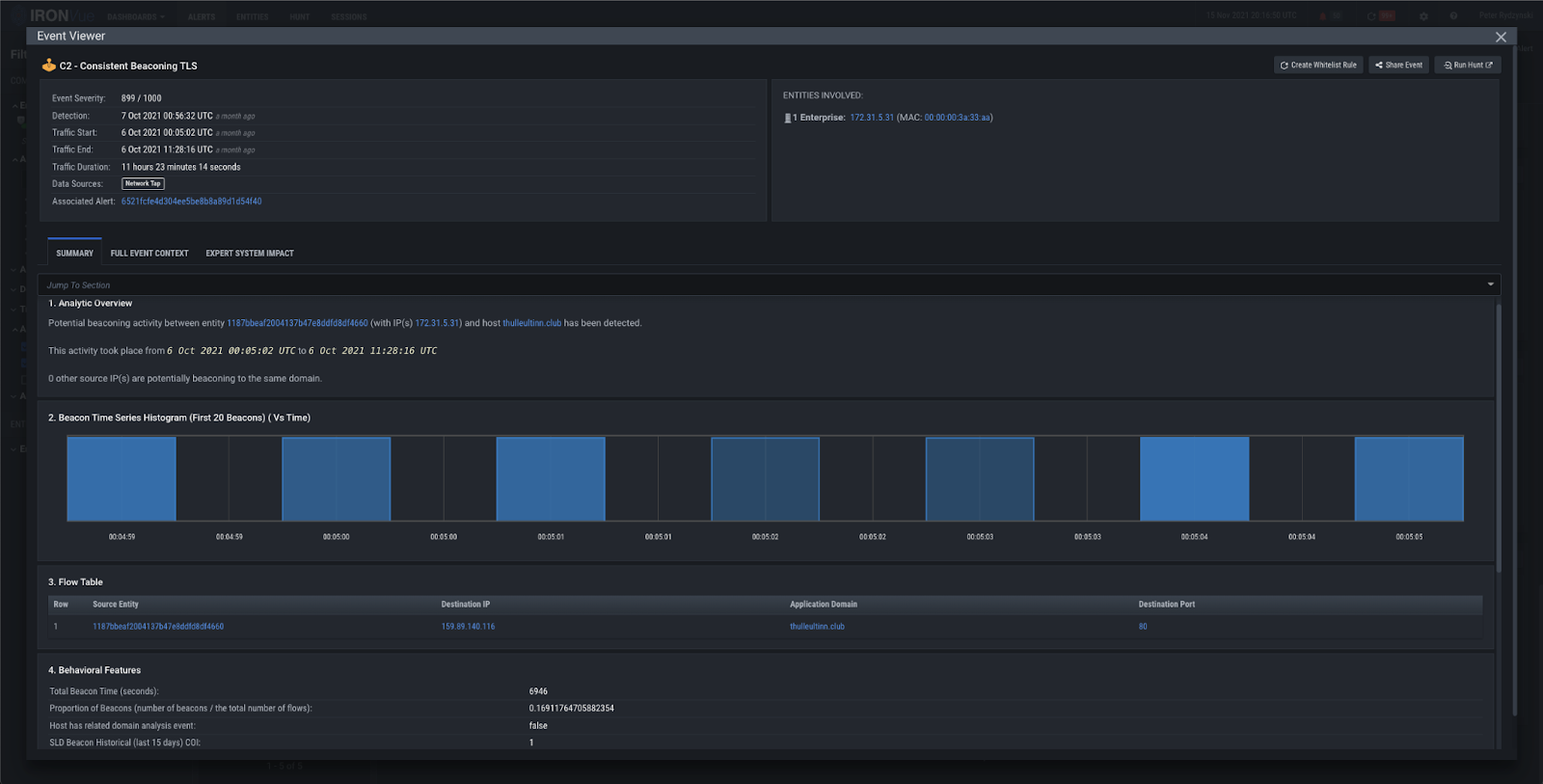Switch to Full Event Context tab

tap(149, 253)
